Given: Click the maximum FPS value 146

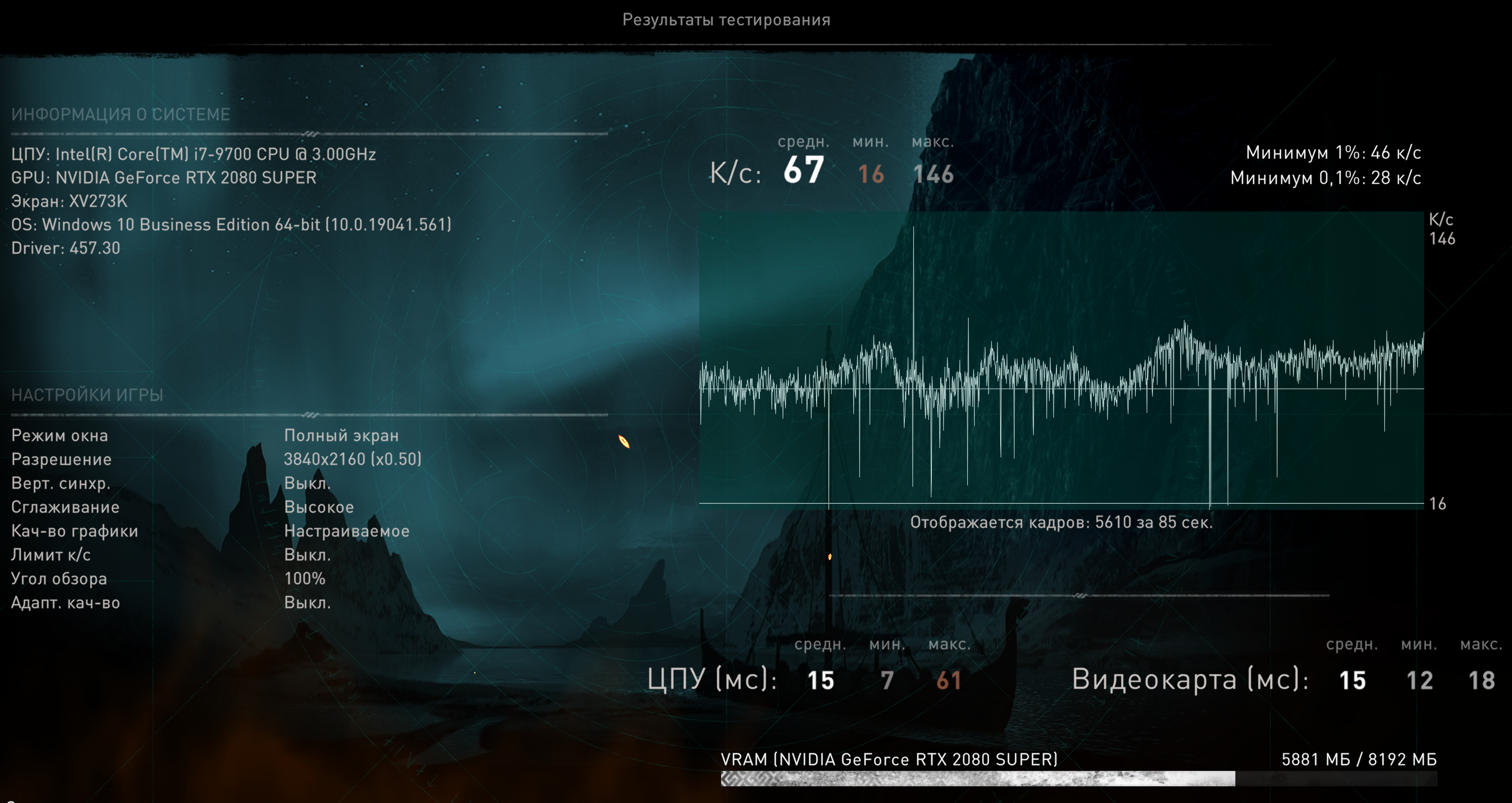Looking at the screenshot, I should click(933, 174).
